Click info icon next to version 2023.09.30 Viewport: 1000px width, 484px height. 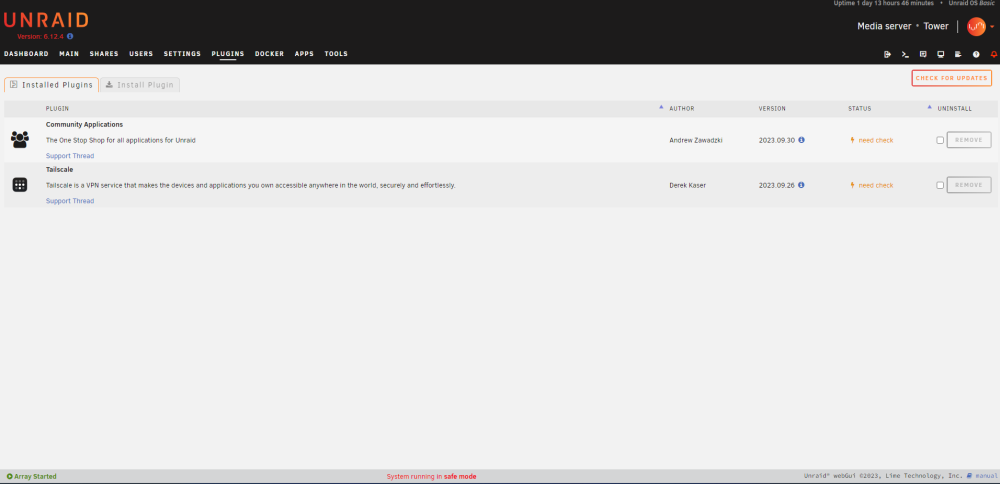point(802,140)
